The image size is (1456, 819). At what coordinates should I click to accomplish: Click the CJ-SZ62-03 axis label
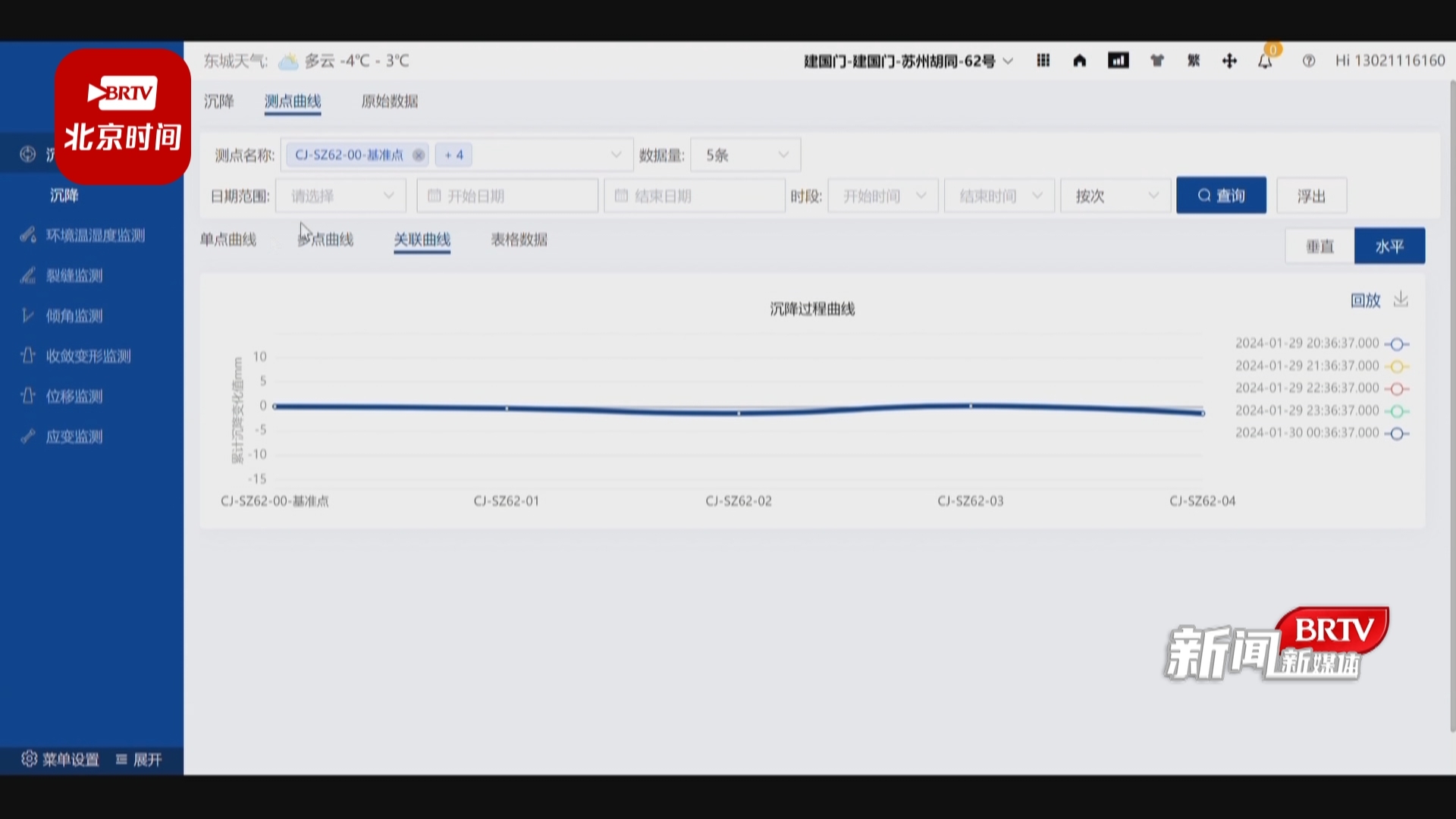coord(971,501)
